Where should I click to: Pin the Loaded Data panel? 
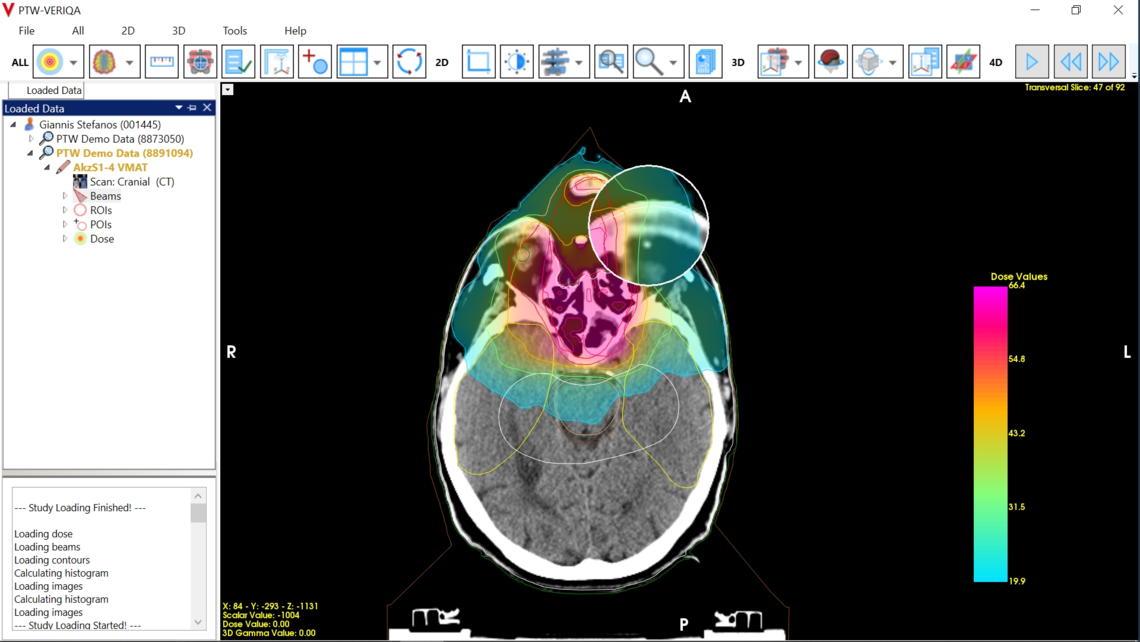tap(193, 108)
